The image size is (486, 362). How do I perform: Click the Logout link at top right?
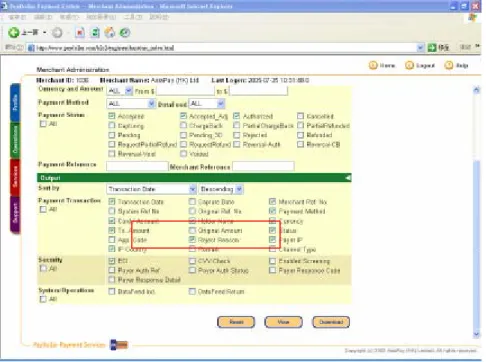425,65
